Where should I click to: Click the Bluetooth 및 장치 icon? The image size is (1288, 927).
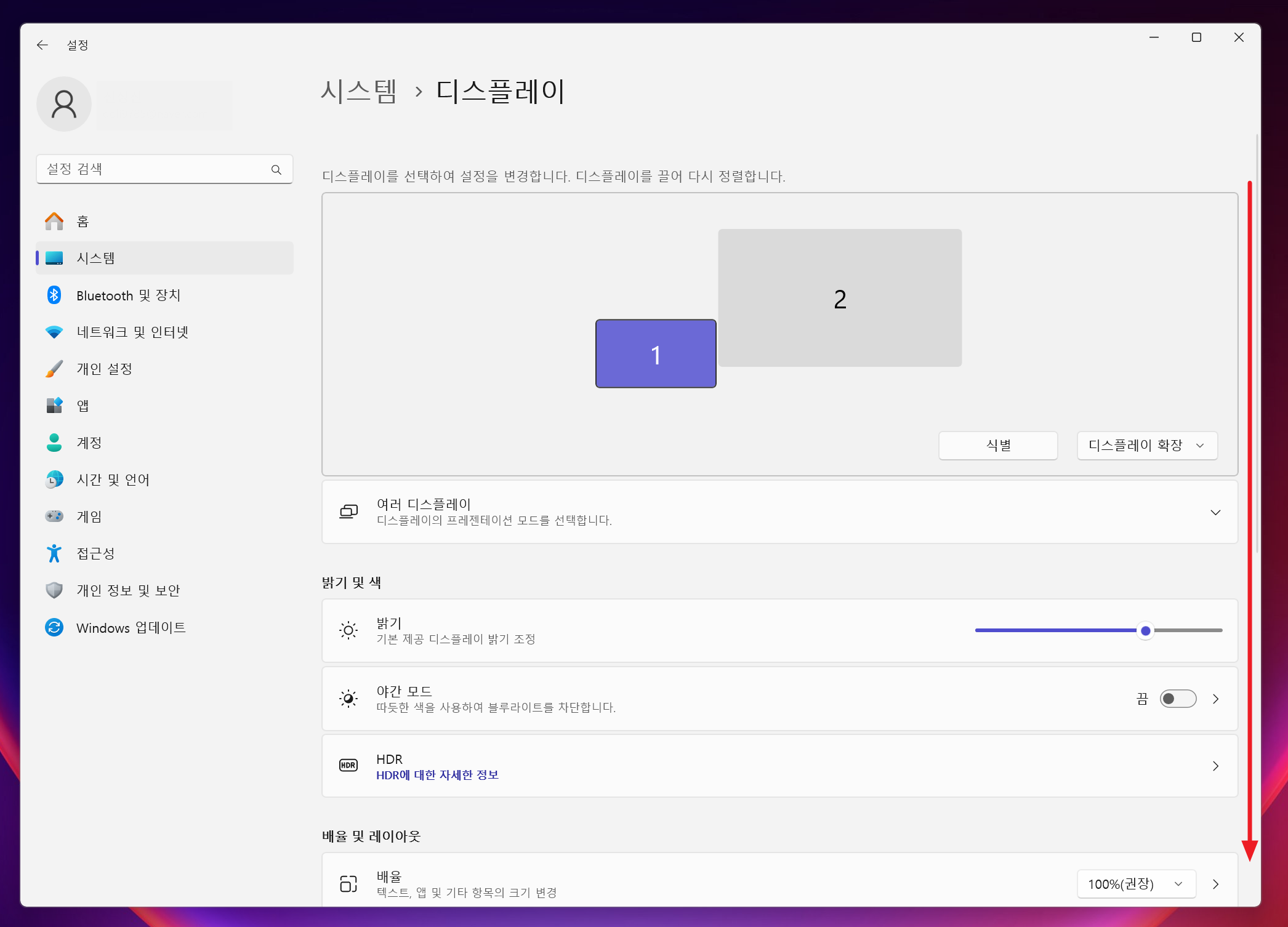(54, 295)
